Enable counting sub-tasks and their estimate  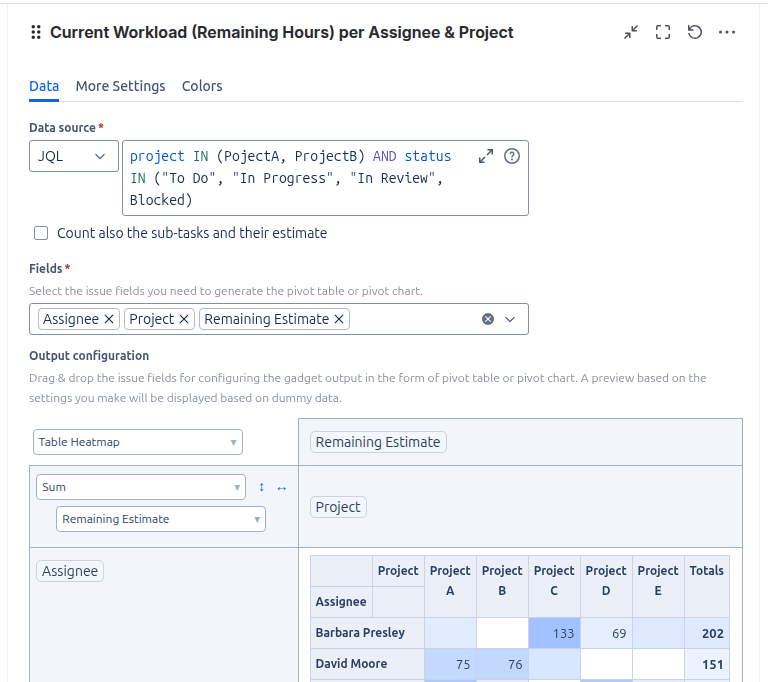click(x=41, y=233)
